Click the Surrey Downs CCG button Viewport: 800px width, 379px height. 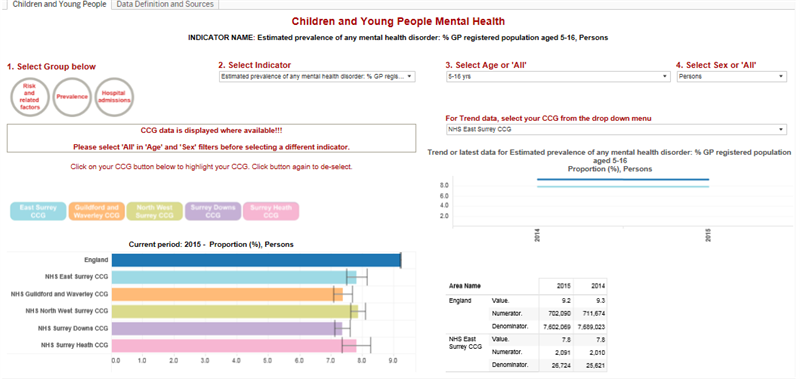coord(213,211)
